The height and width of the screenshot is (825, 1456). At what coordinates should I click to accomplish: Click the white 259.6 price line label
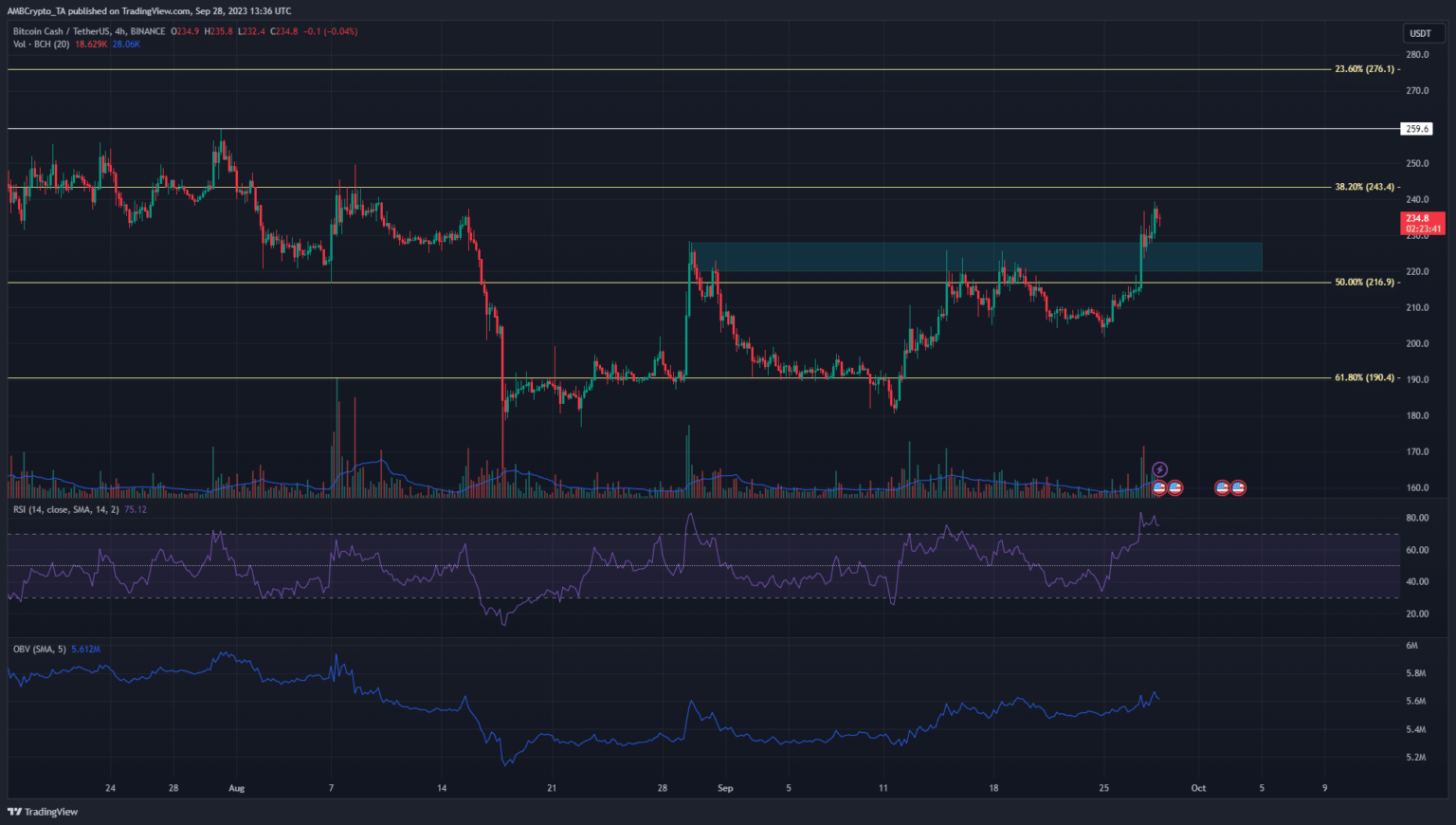point(1418,129)
